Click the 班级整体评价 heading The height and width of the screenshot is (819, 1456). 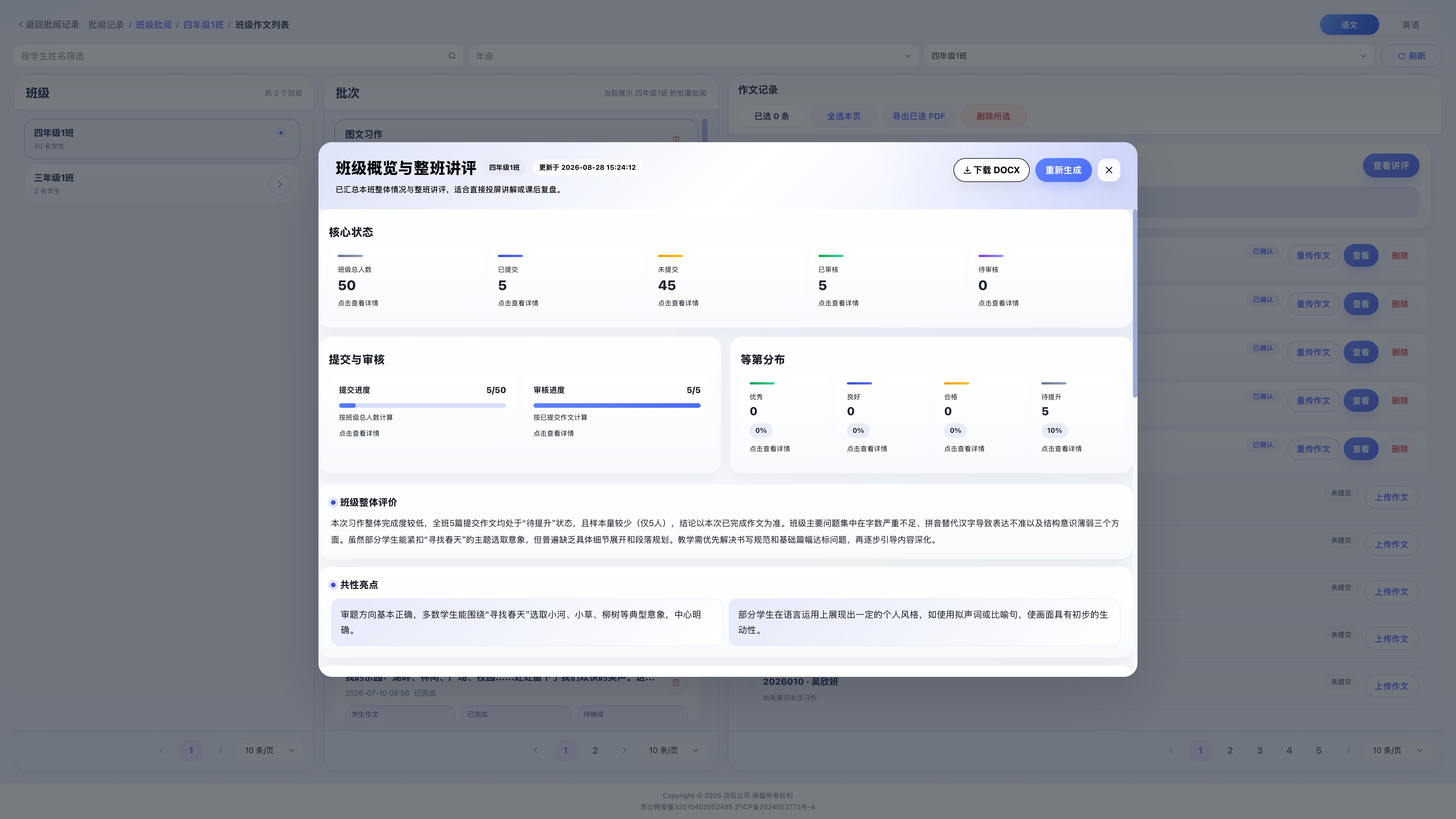[369, 502]
